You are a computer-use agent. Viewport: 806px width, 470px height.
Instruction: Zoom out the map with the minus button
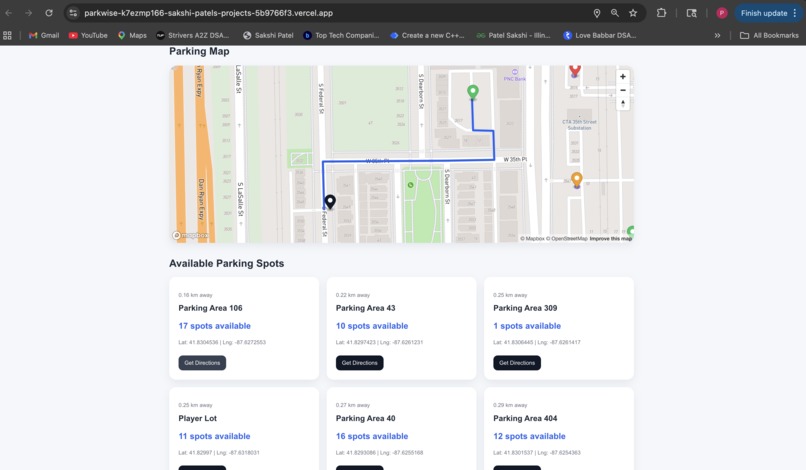[622, 90]
